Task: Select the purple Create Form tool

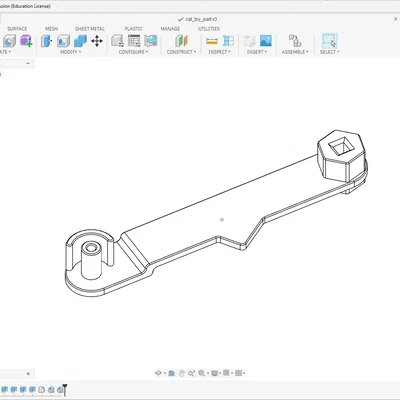Action: click(x=26, y=41)
